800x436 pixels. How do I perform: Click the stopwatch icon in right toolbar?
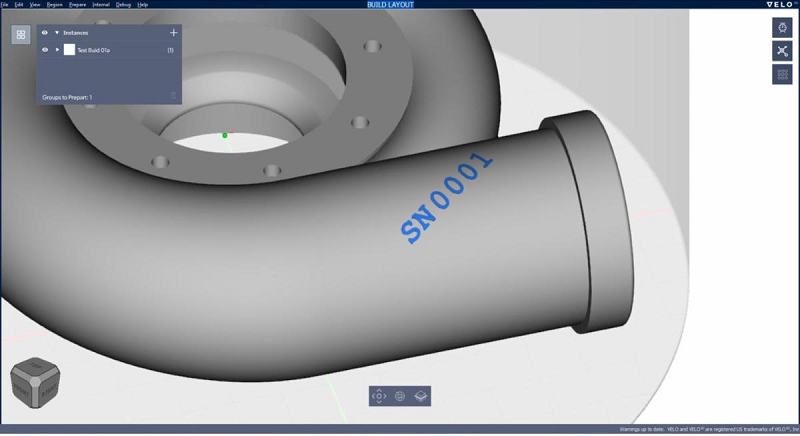click(x=782, y=28)
